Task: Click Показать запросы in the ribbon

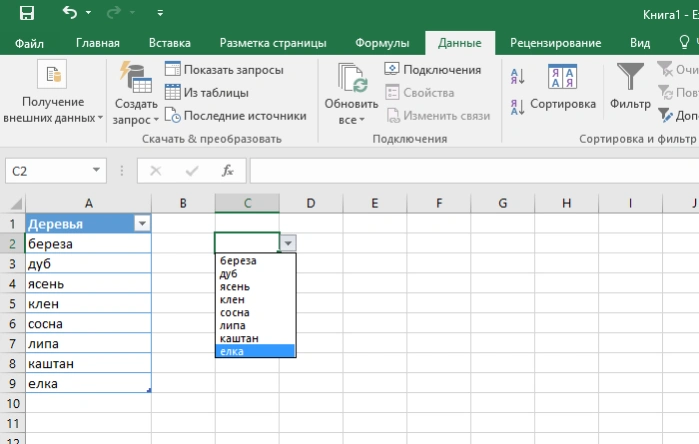Action: [224, 70]
